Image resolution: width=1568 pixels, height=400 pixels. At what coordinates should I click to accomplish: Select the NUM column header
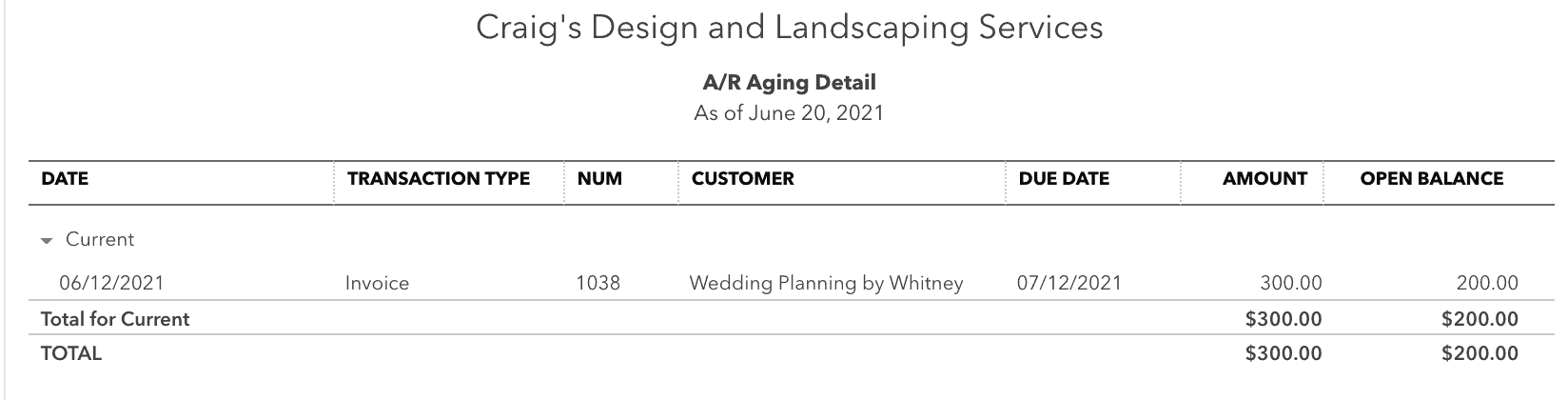[599, 178]
